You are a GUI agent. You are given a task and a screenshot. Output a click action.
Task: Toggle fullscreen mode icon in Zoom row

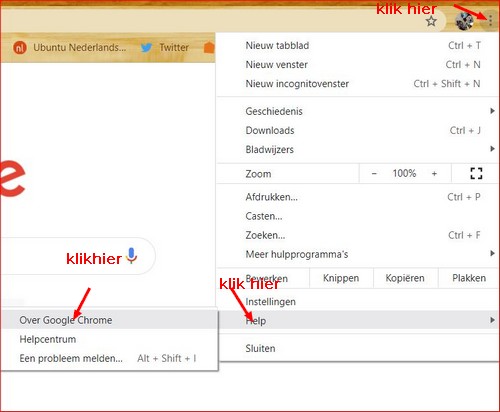(476, 173)
